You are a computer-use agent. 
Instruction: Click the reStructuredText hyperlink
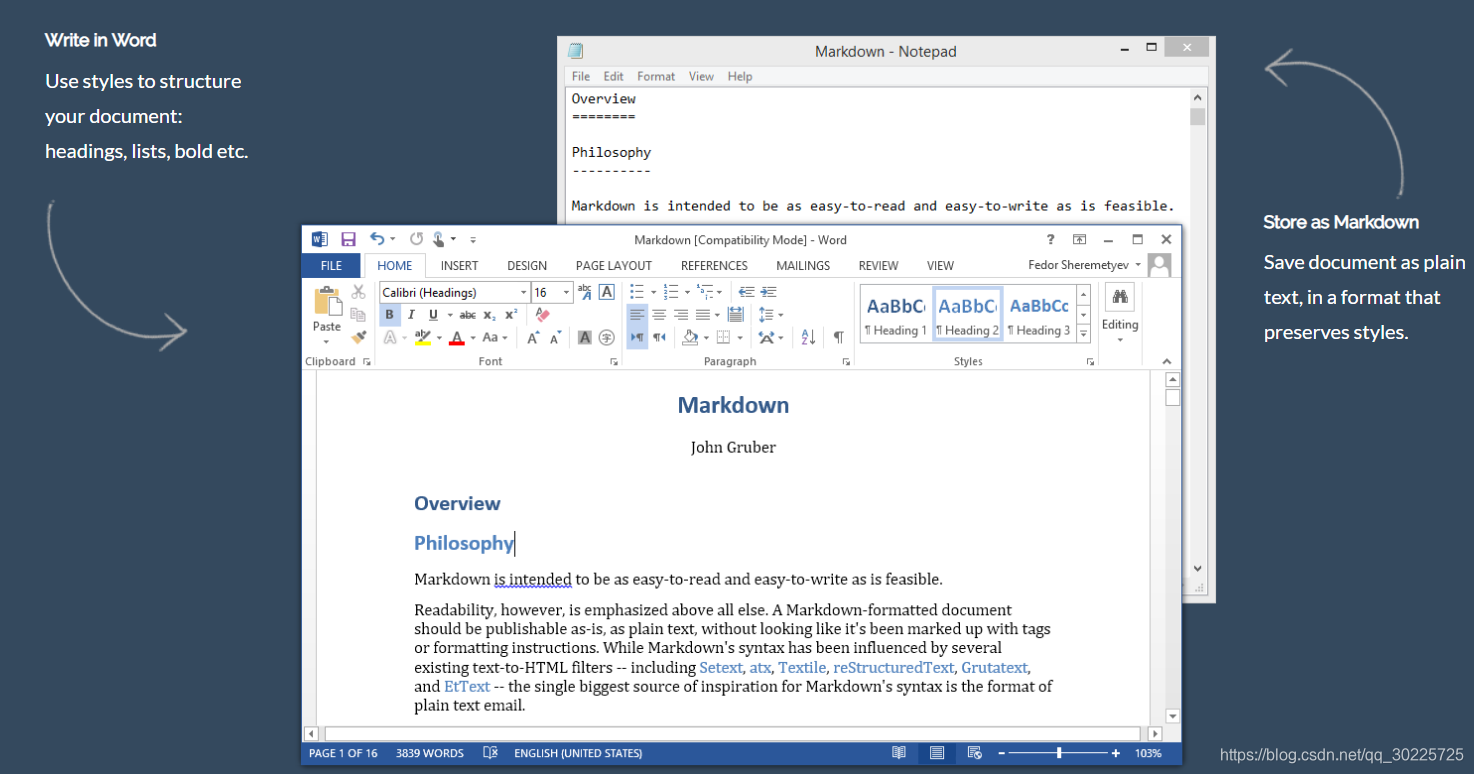(894, 667)
